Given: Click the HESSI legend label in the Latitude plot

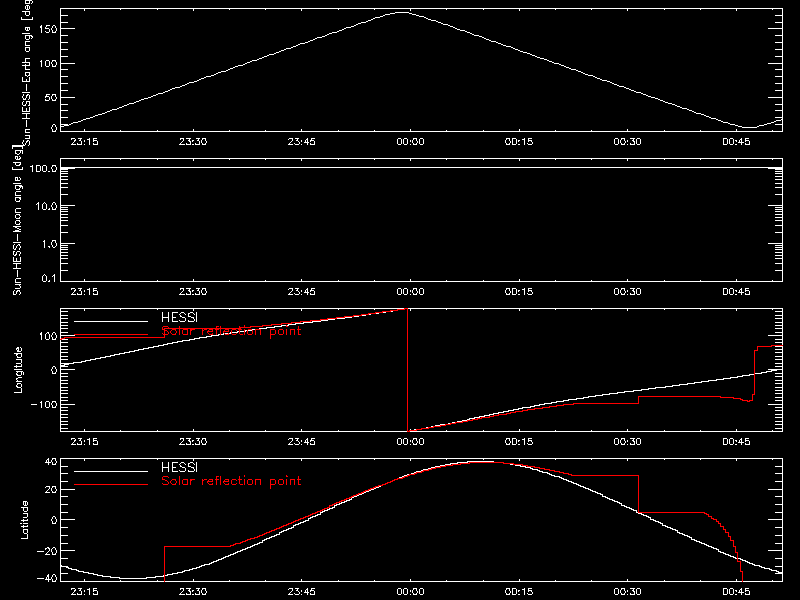Looking at the screenshot, I should click(x=179, y=467).
